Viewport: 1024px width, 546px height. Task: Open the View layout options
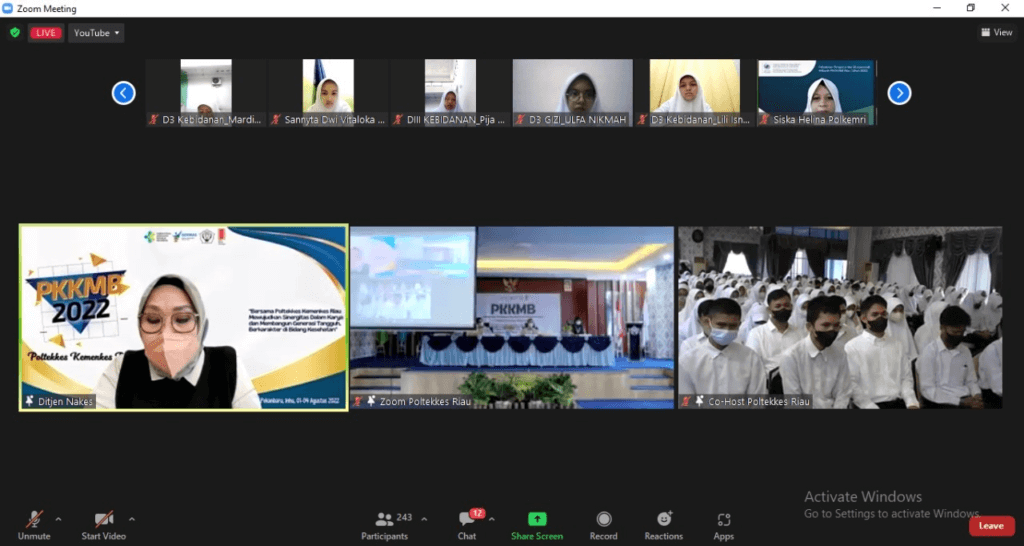click(x=997, y=32)
